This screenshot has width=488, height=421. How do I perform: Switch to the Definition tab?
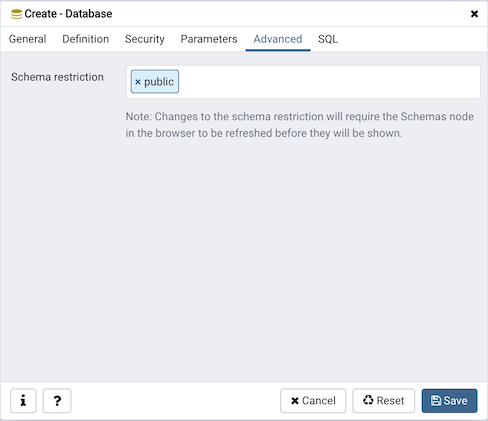coord(86,39)
